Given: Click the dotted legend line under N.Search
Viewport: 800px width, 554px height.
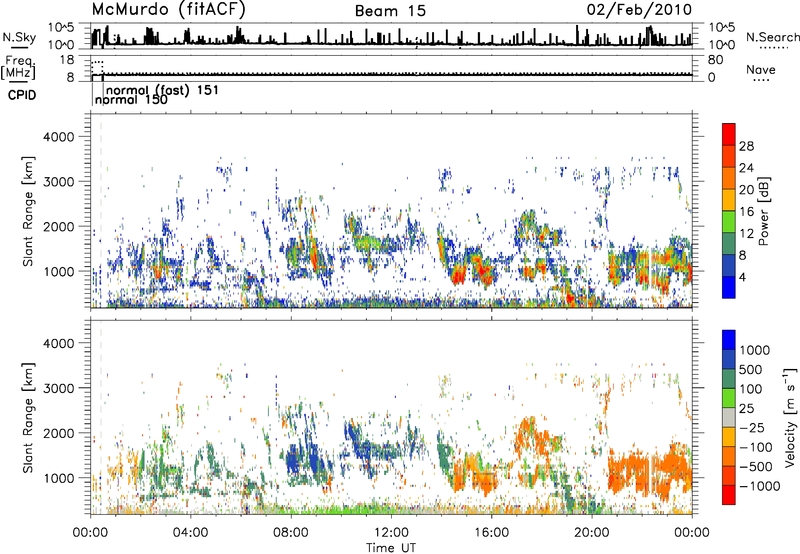Looking at the screenshot, I should (x=773, y=48).
